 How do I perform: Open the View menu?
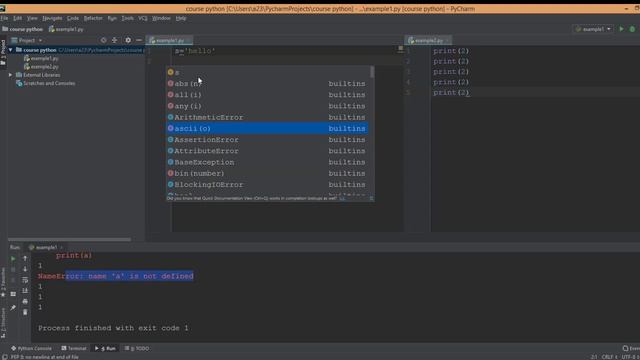pyautogui.click(x=32, y=18)
